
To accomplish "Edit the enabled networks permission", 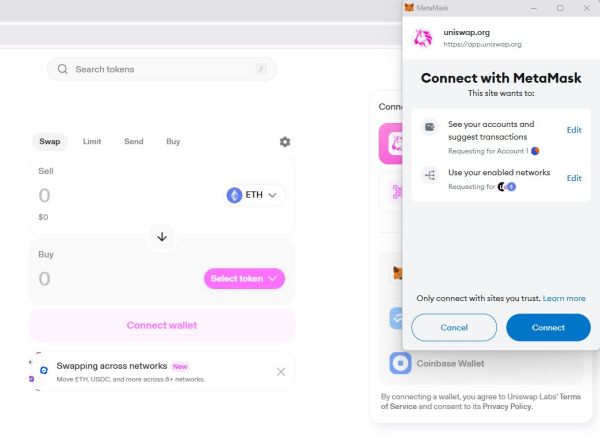I will [x=574, y=178].
